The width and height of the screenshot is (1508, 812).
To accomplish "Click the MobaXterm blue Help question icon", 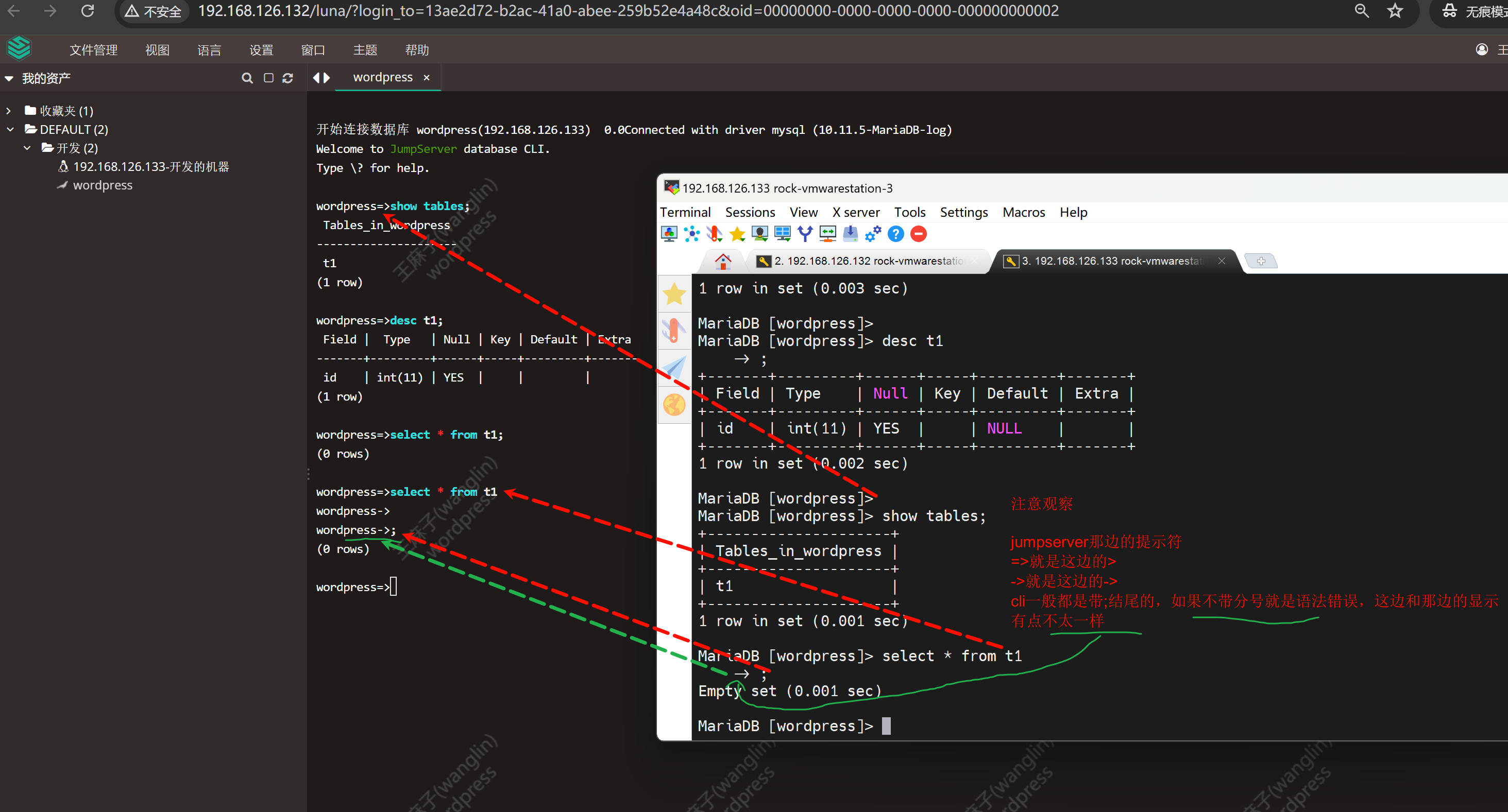I will point(895,234).
